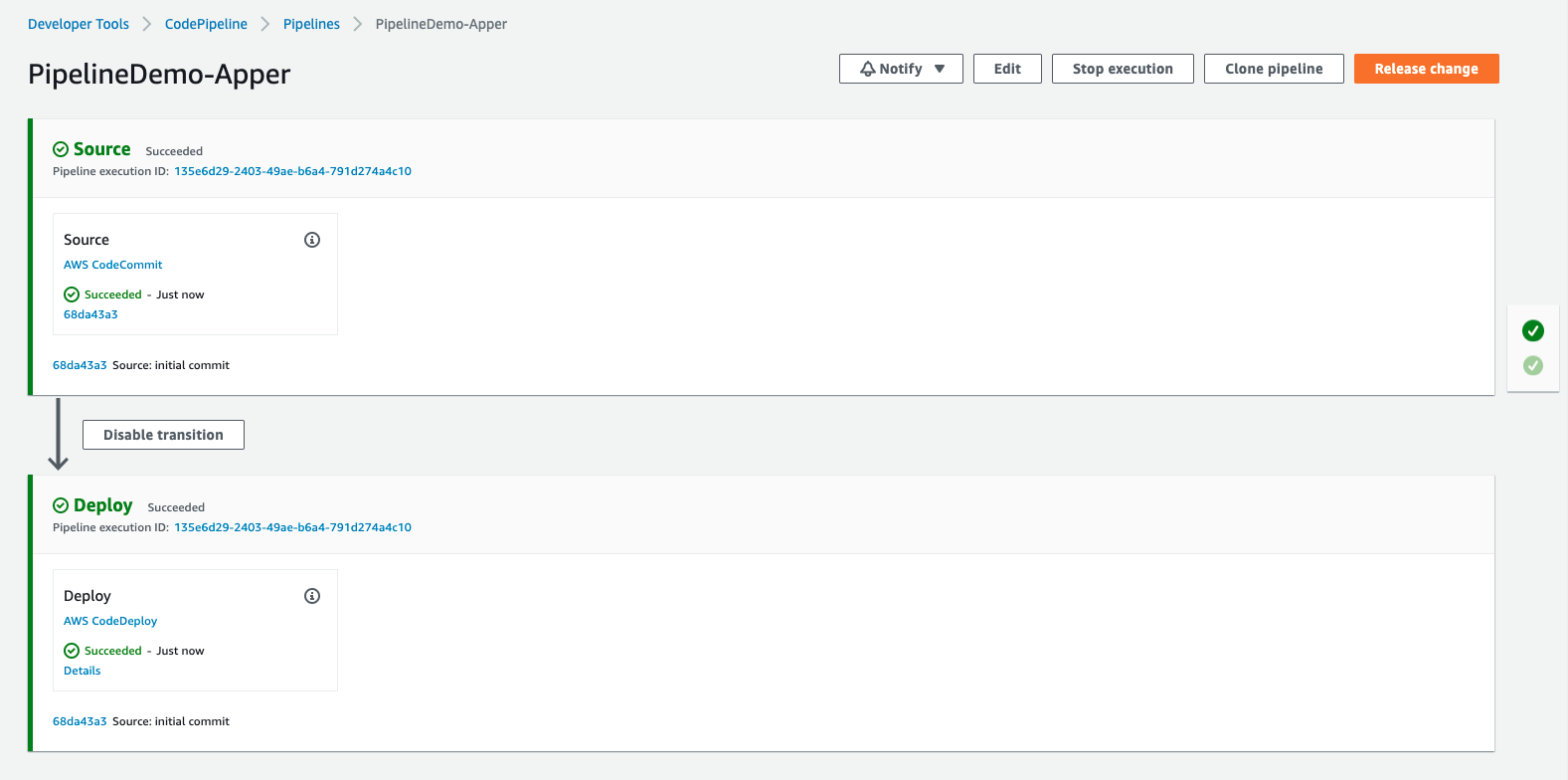Click the bell icon on Notify
1568x780 pixels.
click(868, 69)
